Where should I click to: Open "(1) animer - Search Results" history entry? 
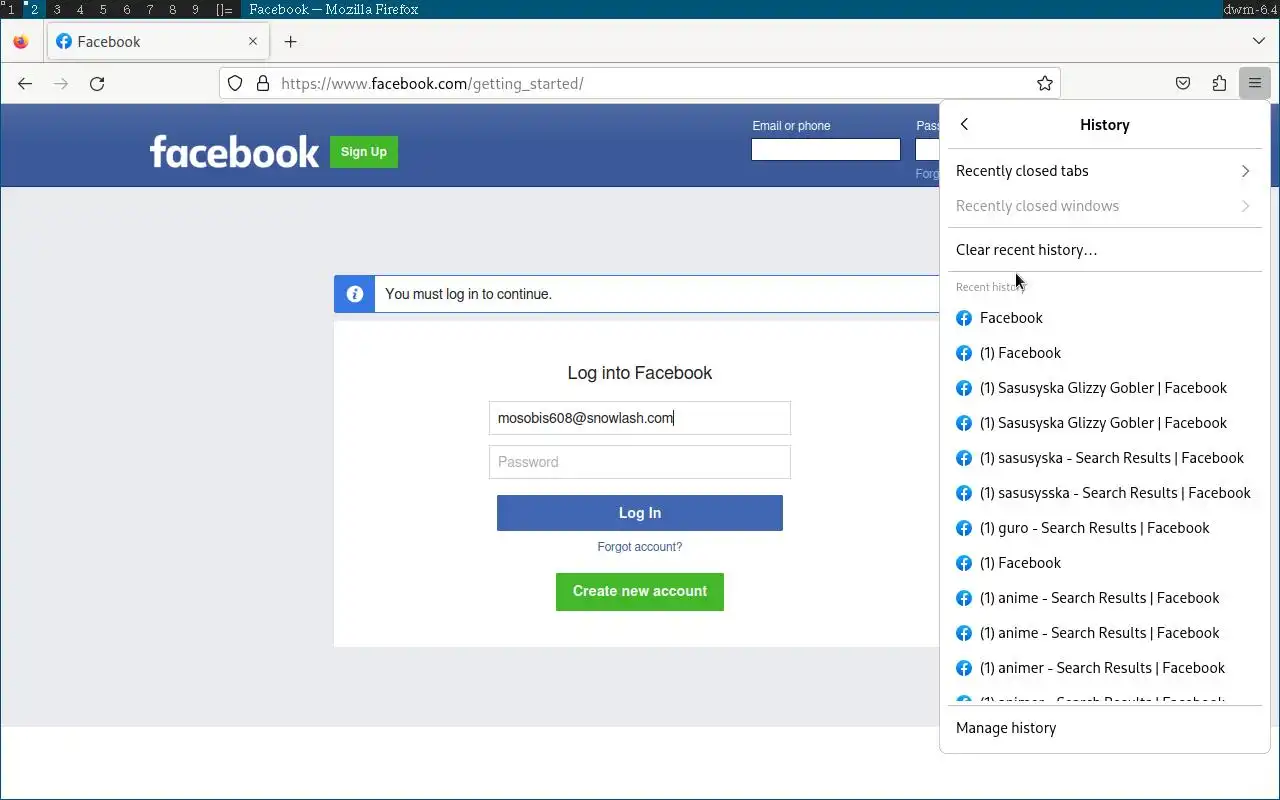point(1104,668)
